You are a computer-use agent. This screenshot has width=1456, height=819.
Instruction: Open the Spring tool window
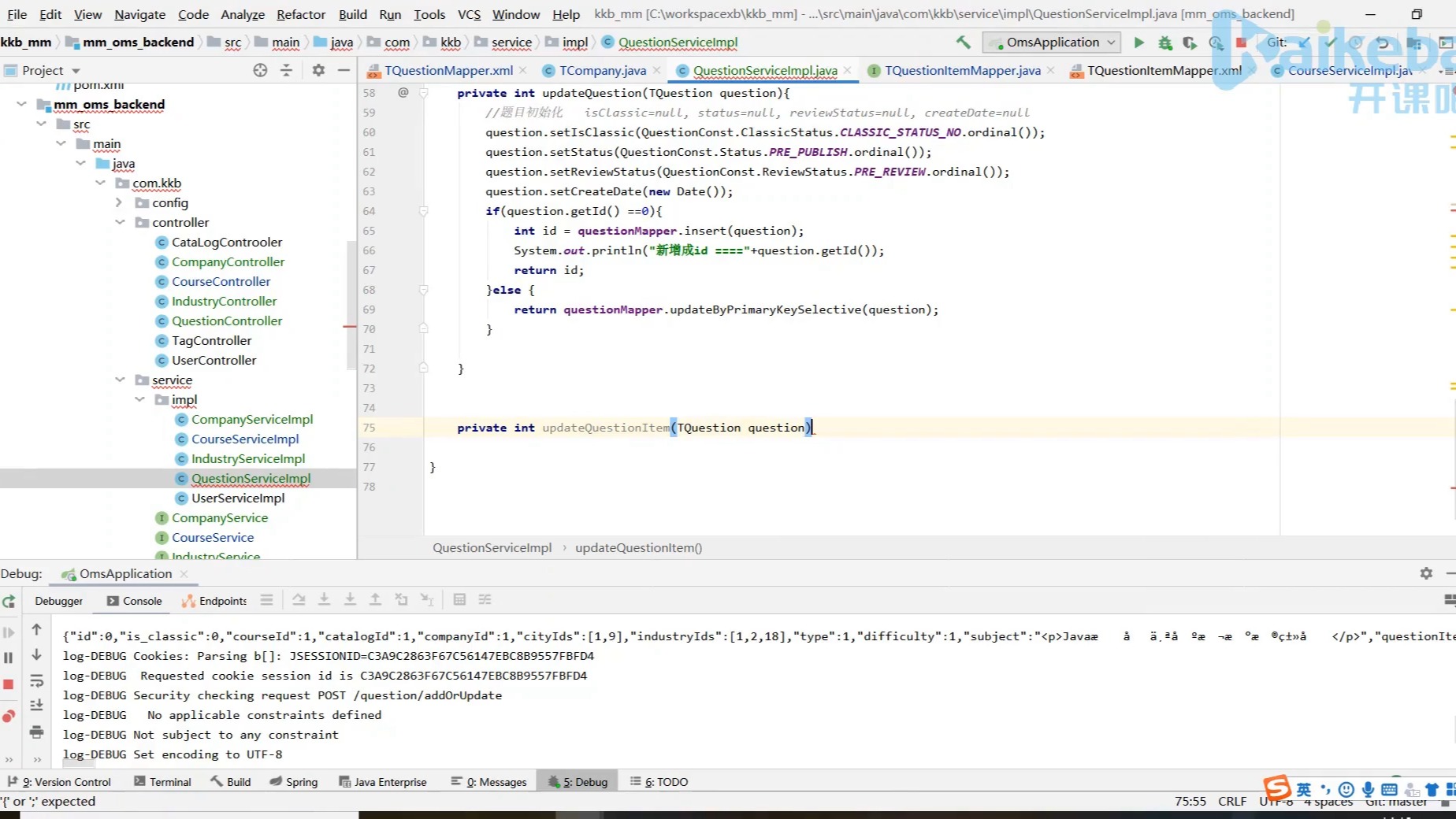pyautogui.click(x=293, y=782)
